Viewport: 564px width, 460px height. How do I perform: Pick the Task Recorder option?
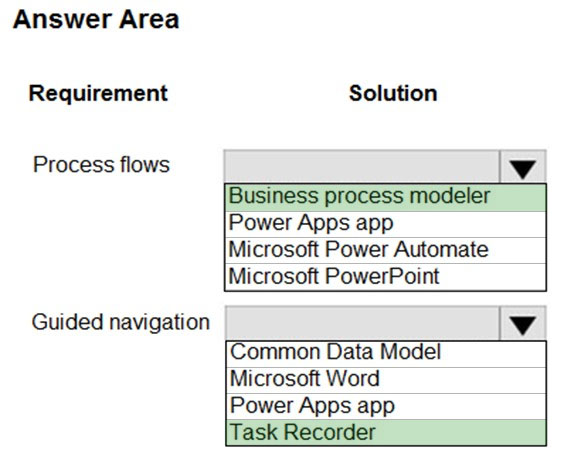pyautogui.click(x=386, y=433)
